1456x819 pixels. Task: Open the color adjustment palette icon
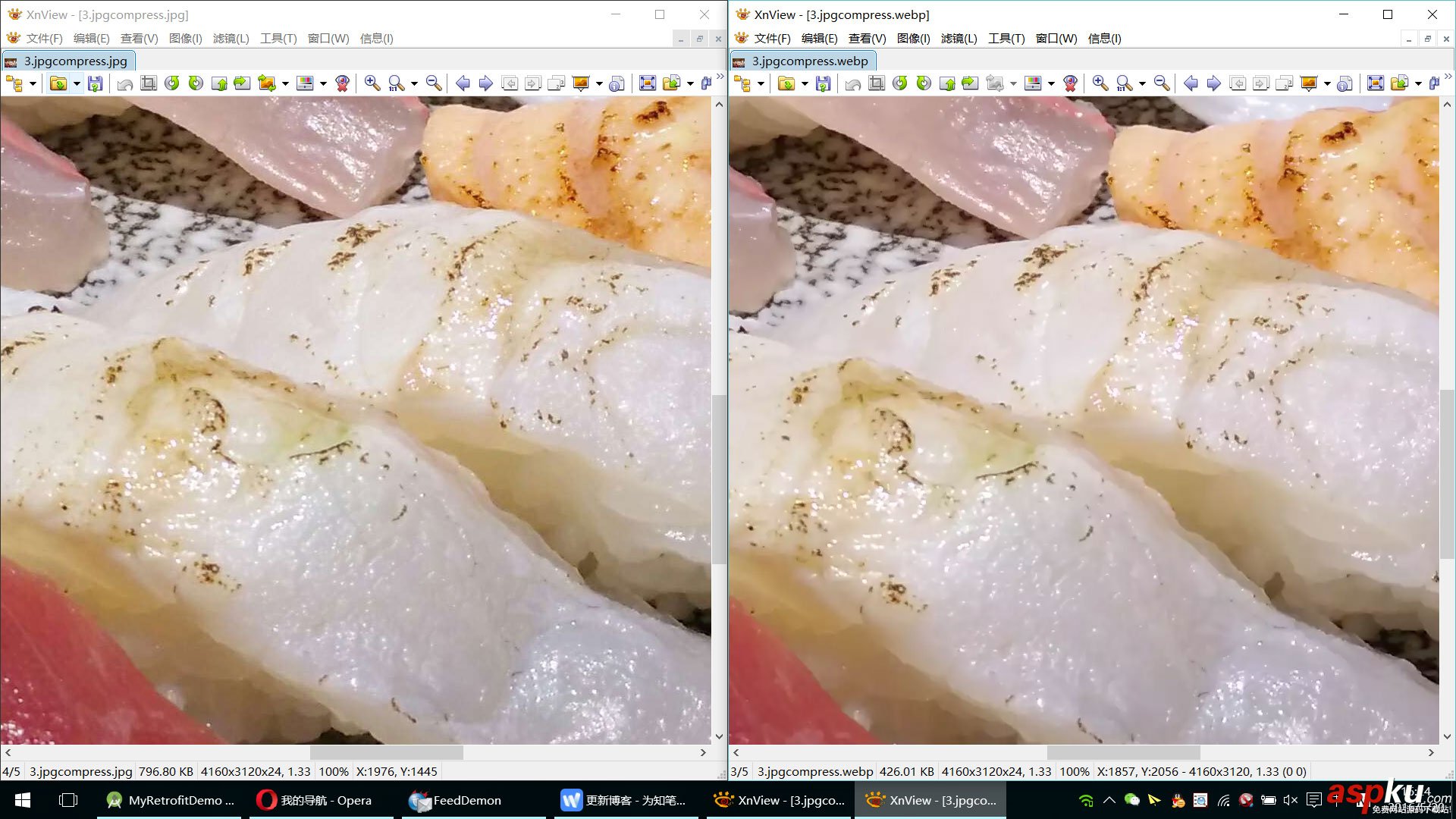[306, 83]
